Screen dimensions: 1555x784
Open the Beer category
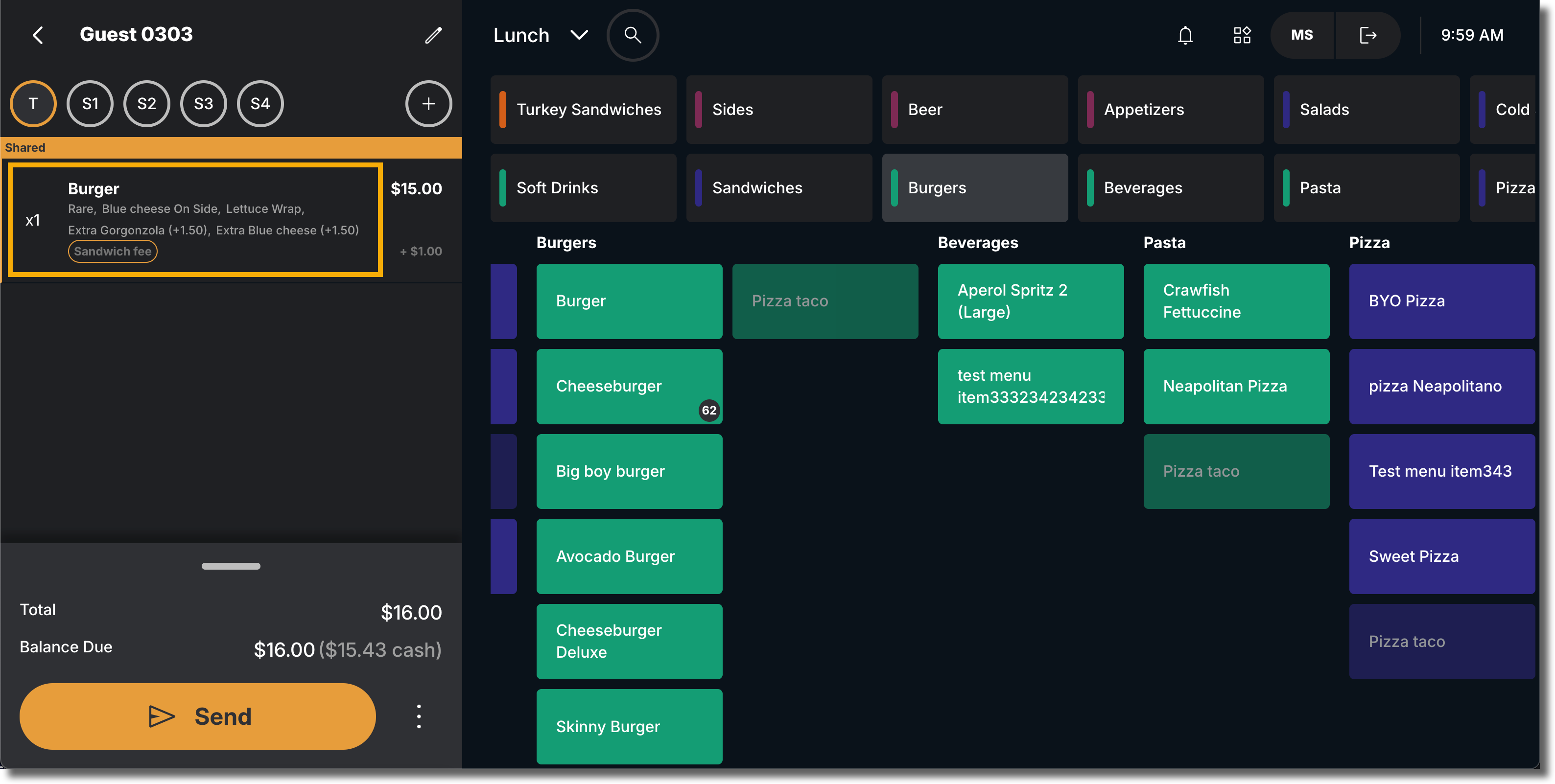pos(975,110)
